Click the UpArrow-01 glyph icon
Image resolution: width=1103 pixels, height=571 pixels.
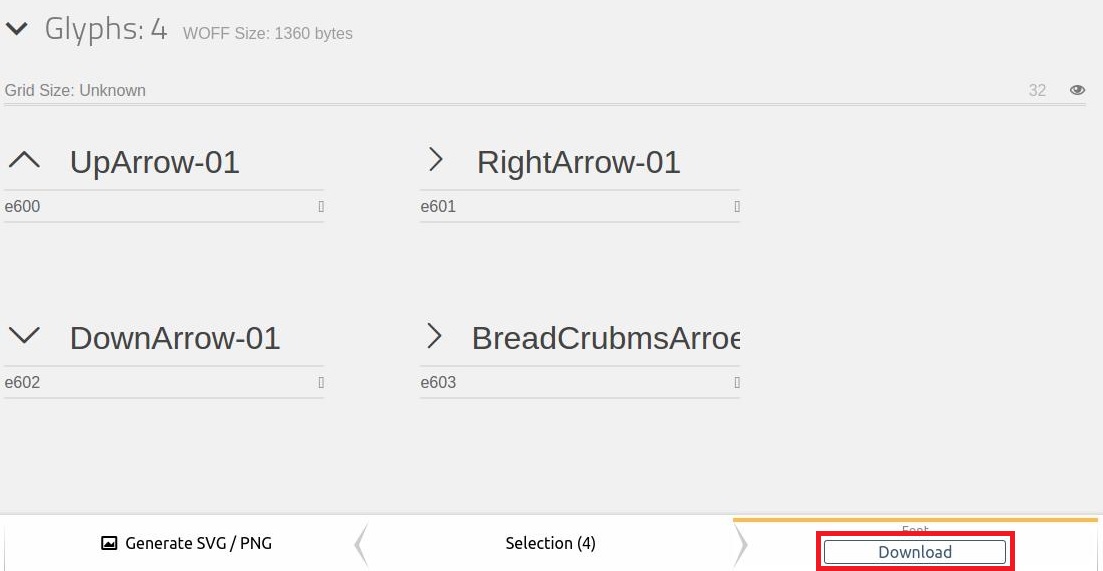pyautogui.click(x=25, y=160)
